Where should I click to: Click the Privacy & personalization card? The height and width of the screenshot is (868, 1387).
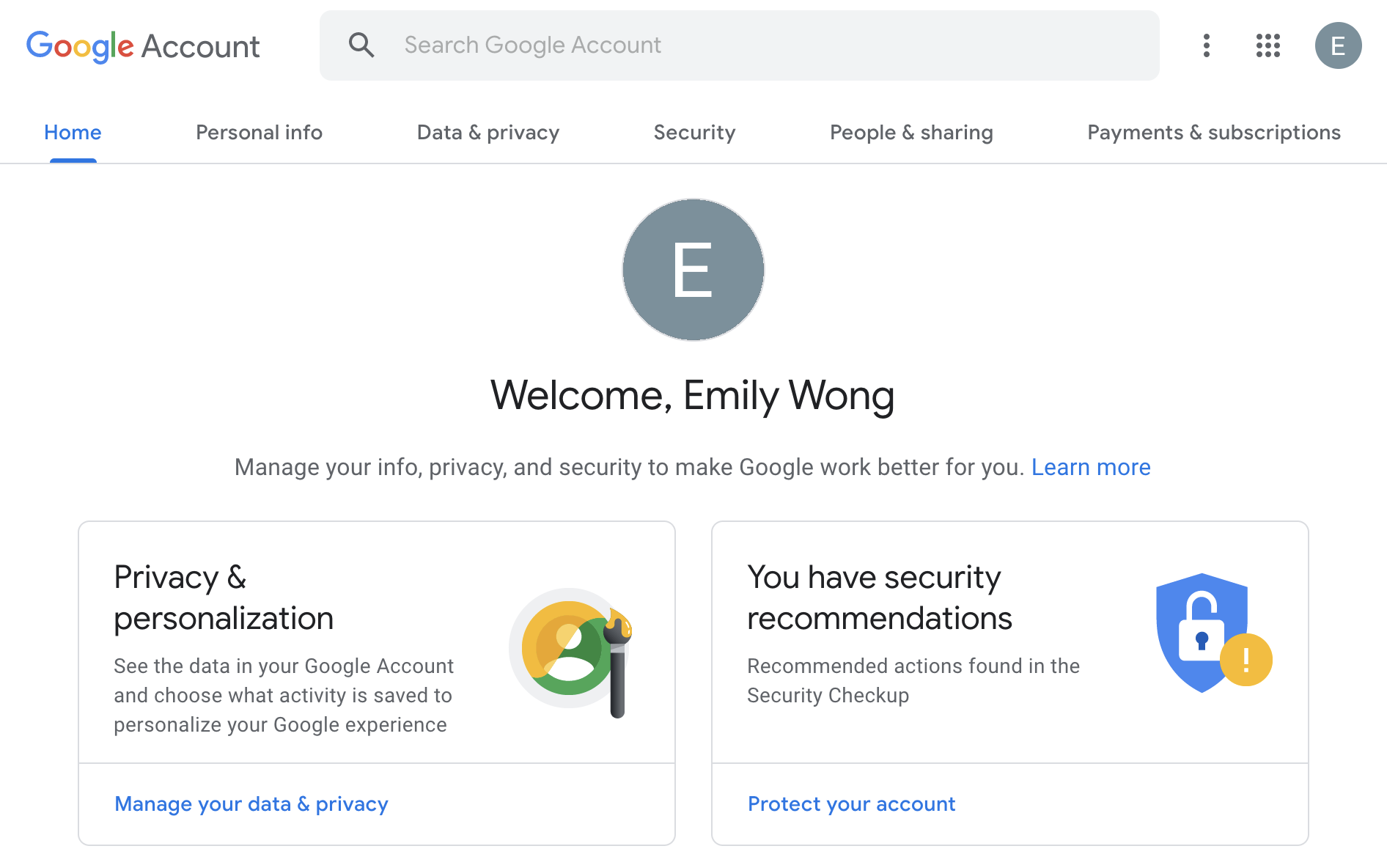tap(377, 645)
